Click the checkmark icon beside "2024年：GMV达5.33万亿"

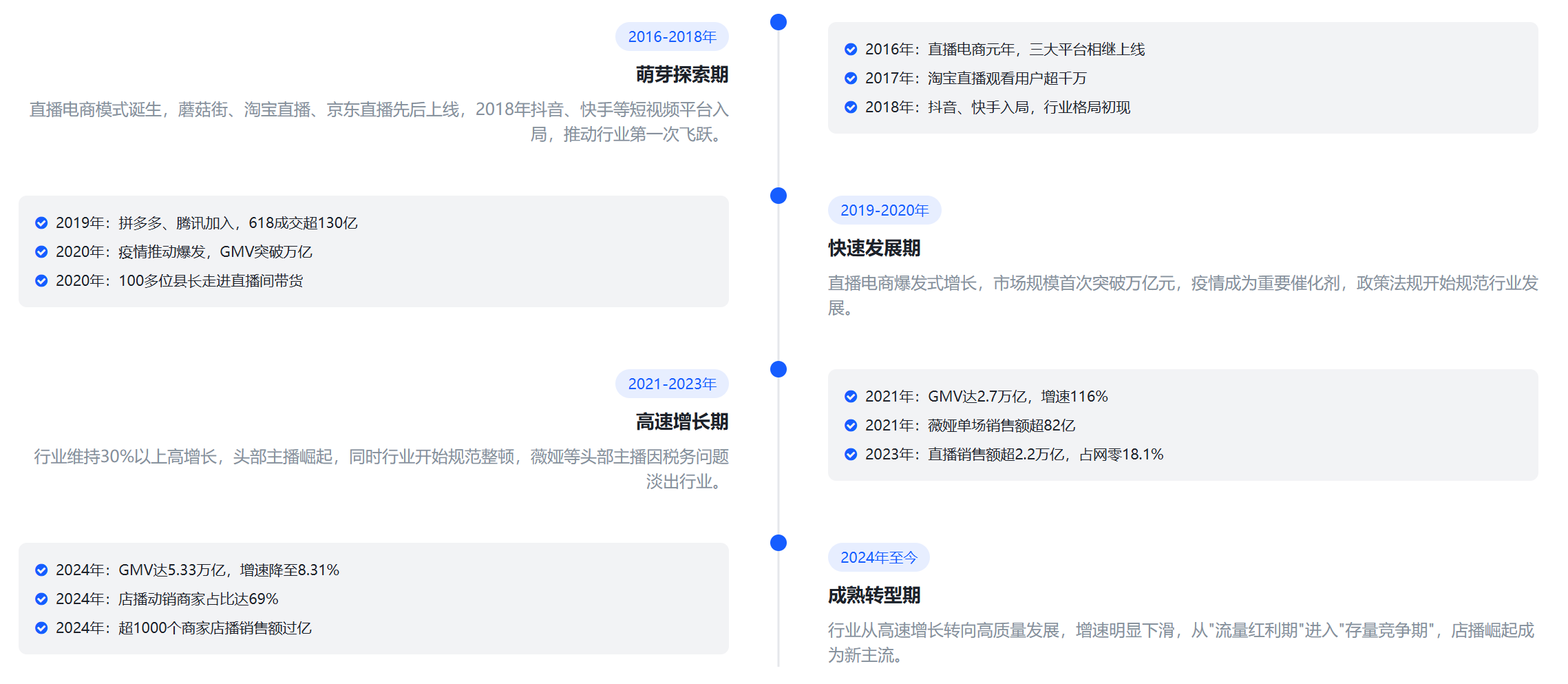tap(40, 570)
